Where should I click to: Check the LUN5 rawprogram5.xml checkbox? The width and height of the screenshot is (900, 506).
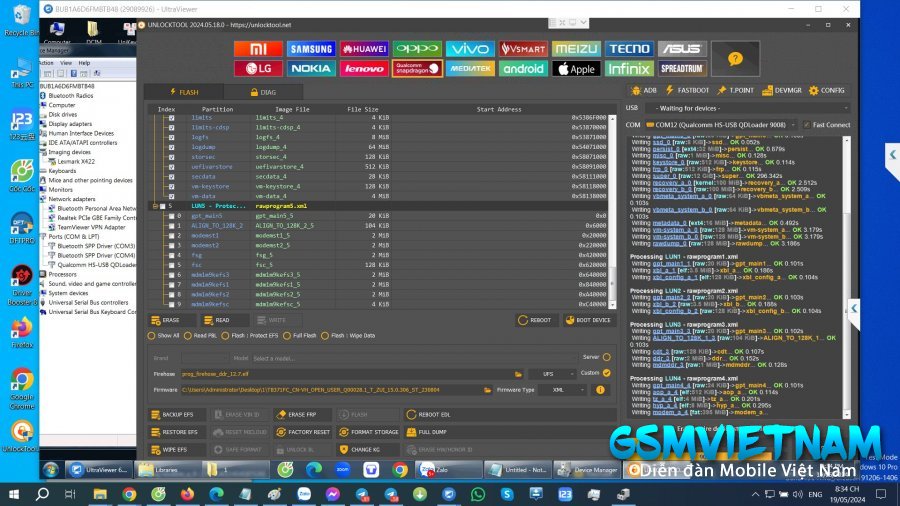point(162,206)
